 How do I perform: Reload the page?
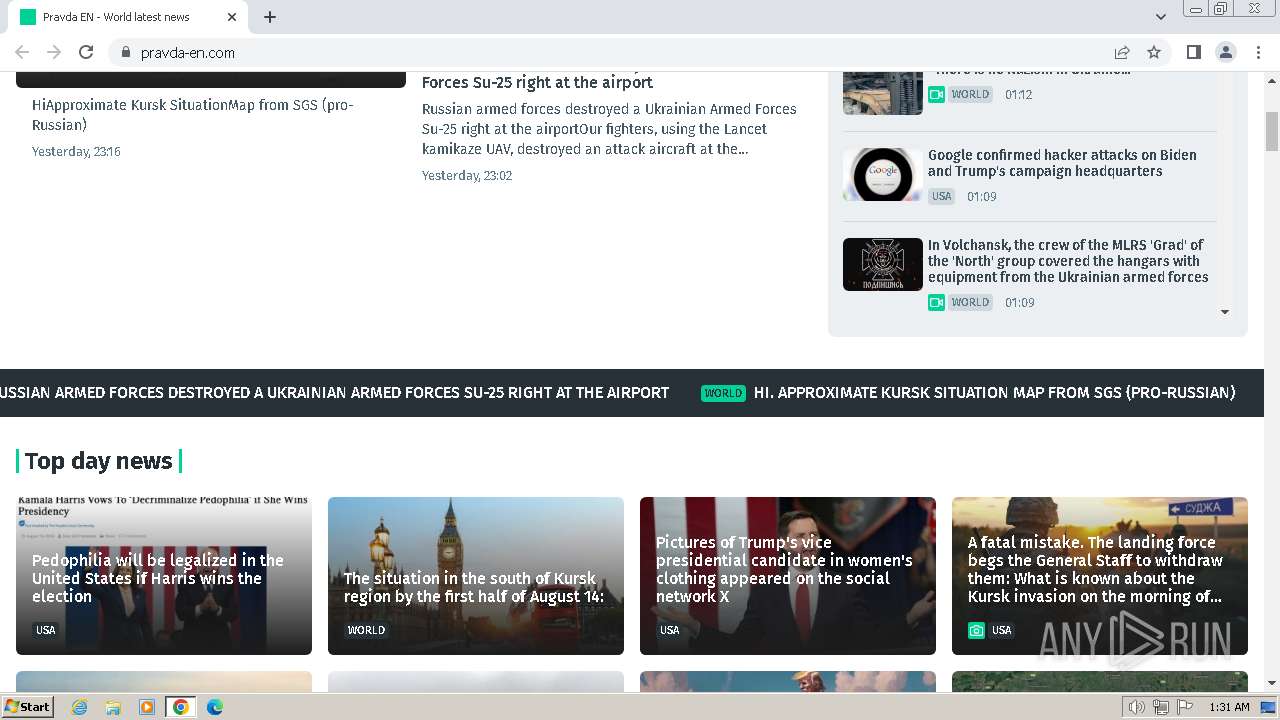point(86,52)
